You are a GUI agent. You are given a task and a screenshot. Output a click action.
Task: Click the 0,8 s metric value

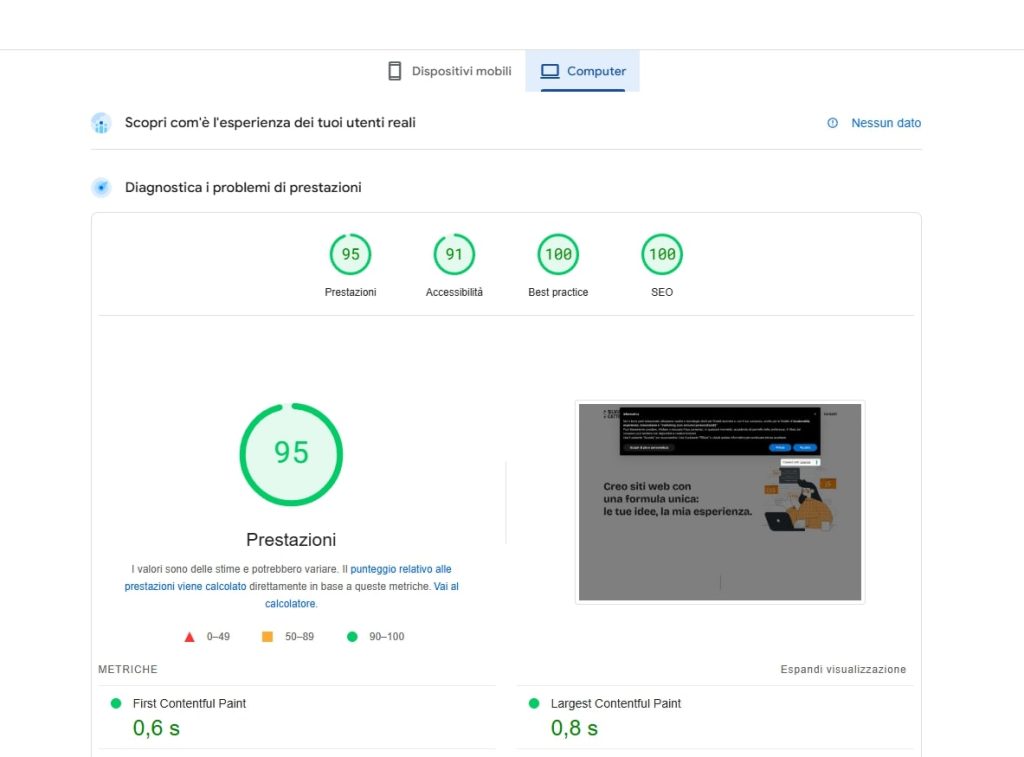coord(574,728)
